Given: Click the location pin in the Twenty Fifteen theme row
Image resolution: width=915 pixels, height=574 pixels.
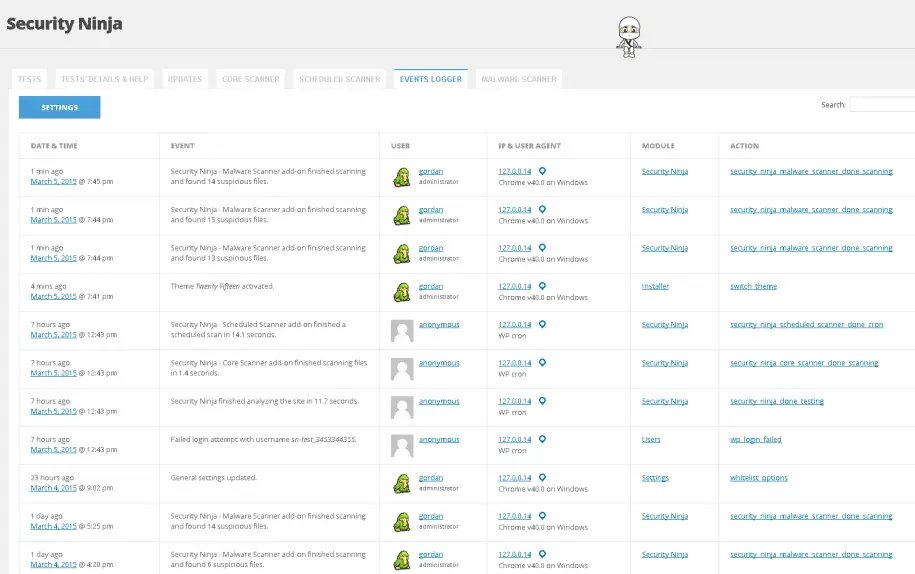Looking at the screenshot, I should coord(542,286).
